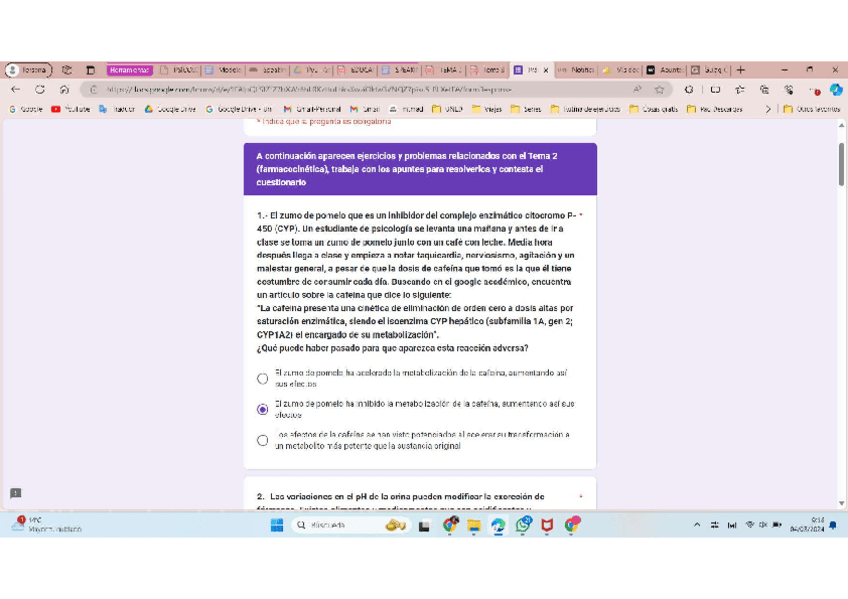
Task: Open the 'Otros favoritos' bookmarks folder
Action: pyautogui.click(x=811, y=109)
